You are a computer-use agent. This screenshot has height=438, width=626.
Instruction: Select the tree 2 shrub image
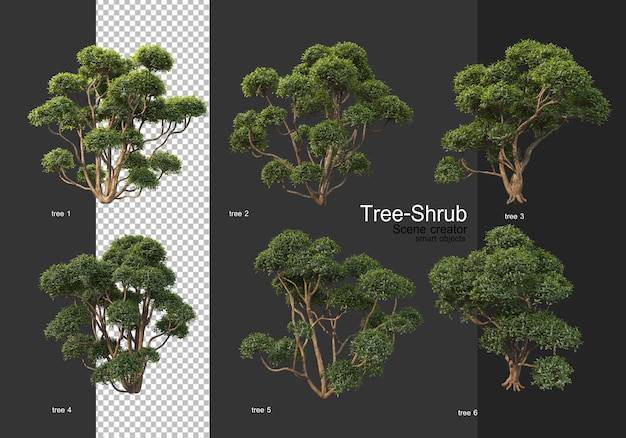(321, 124)
